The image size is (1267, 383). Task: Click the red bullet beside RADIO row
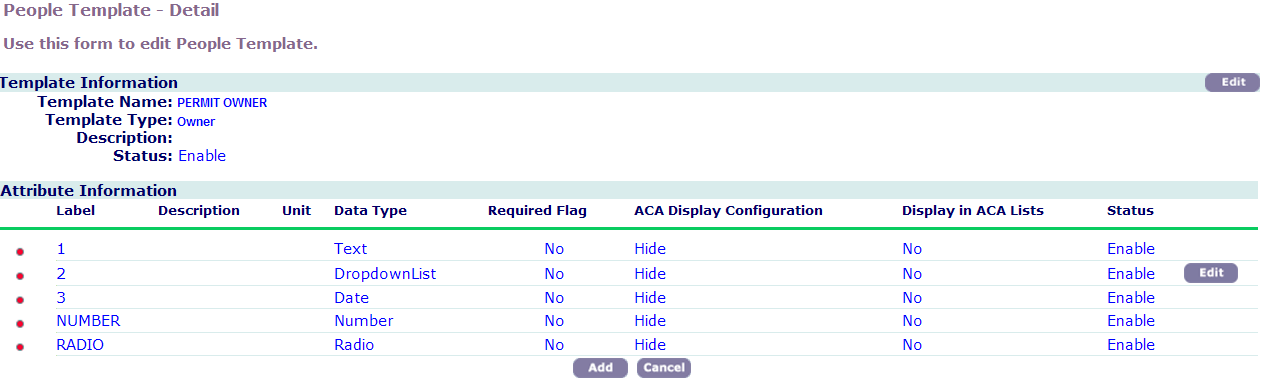[x=20, y=347]
